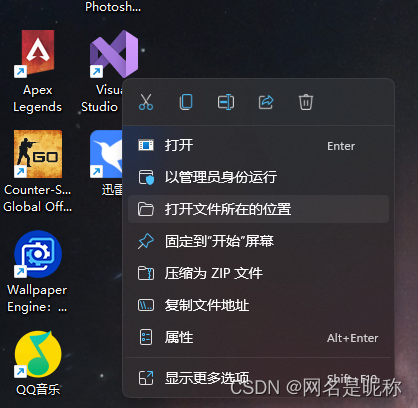The width and height of the screenshot is (418, 408).
Task: Select 压缩为 ZIP 文件 entry
Action: coord(258,273)
